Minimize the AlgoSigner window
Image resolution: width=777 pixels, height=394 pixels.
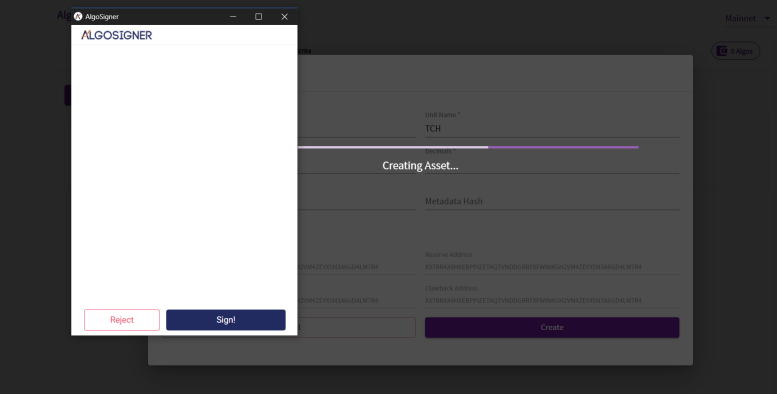(x=233, y=16)
